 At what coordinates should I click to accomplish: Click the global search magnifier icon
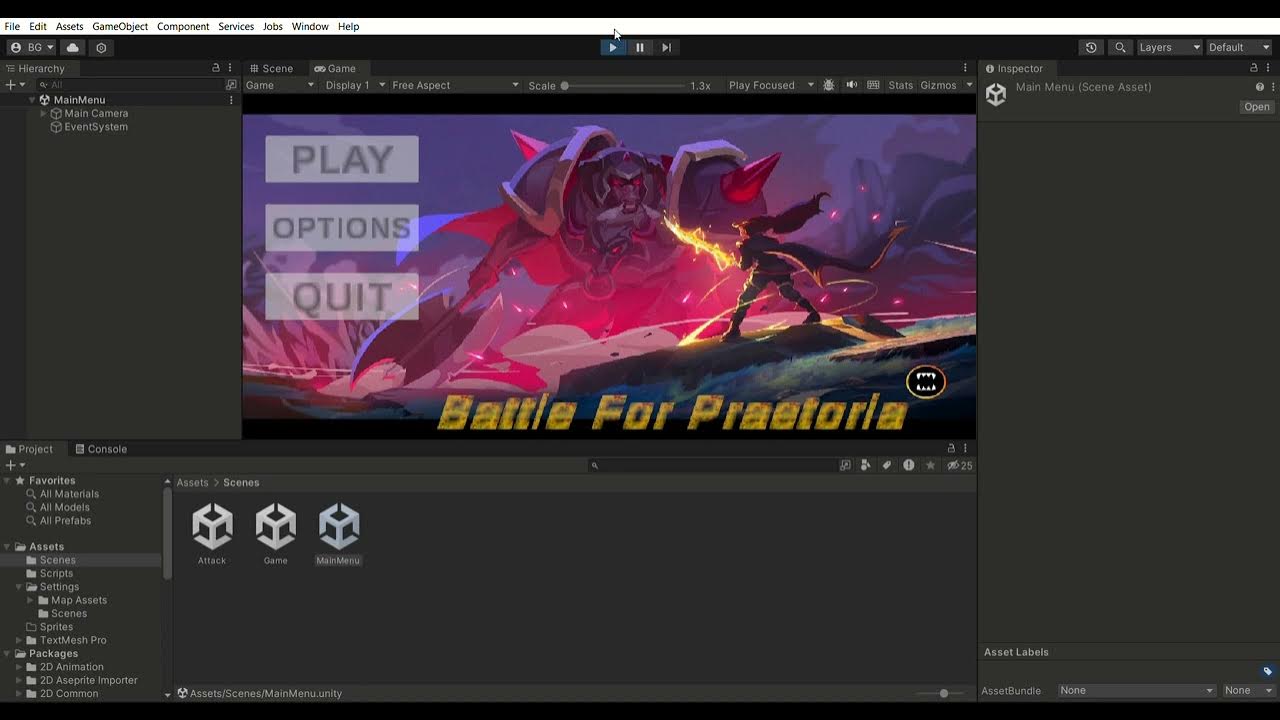1120,47
